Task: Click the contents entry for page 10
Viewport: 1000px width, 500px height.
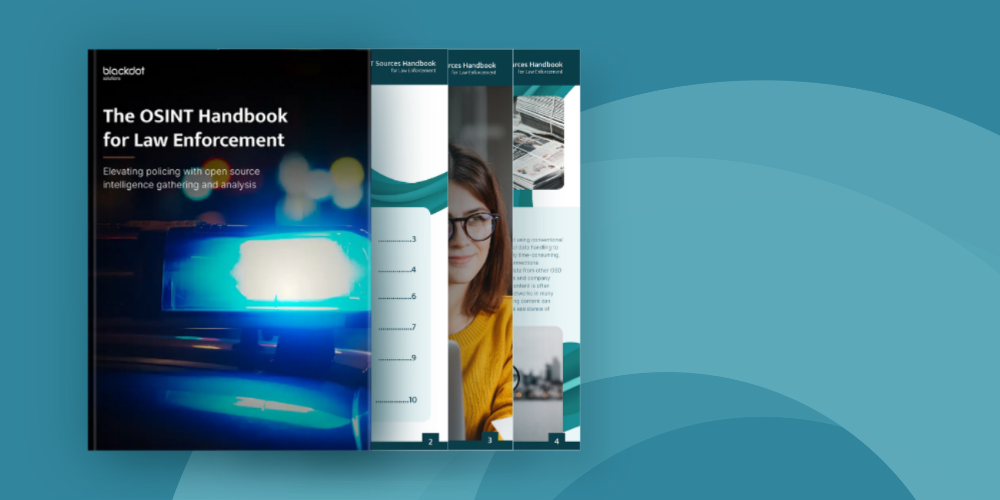Action: click(396, 400)
